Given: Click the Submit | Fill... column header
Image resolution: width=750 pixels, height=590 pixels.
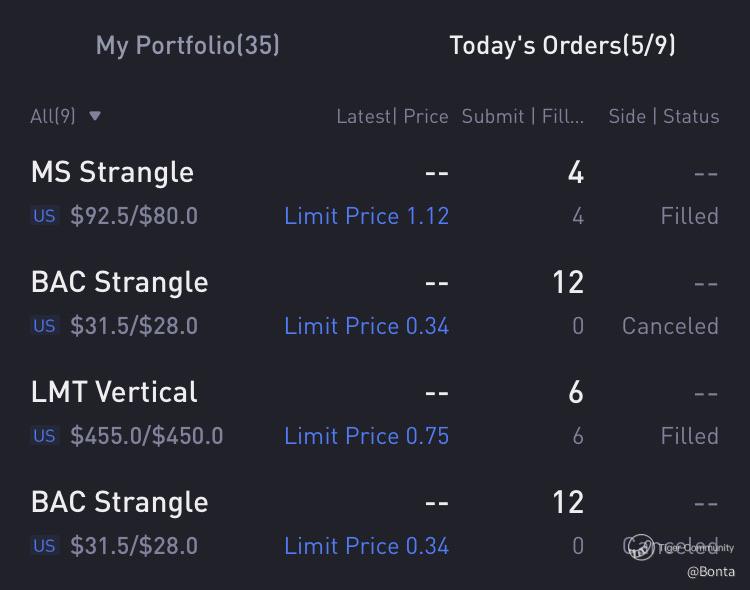Looking at the screenshot, I should 523,117.
